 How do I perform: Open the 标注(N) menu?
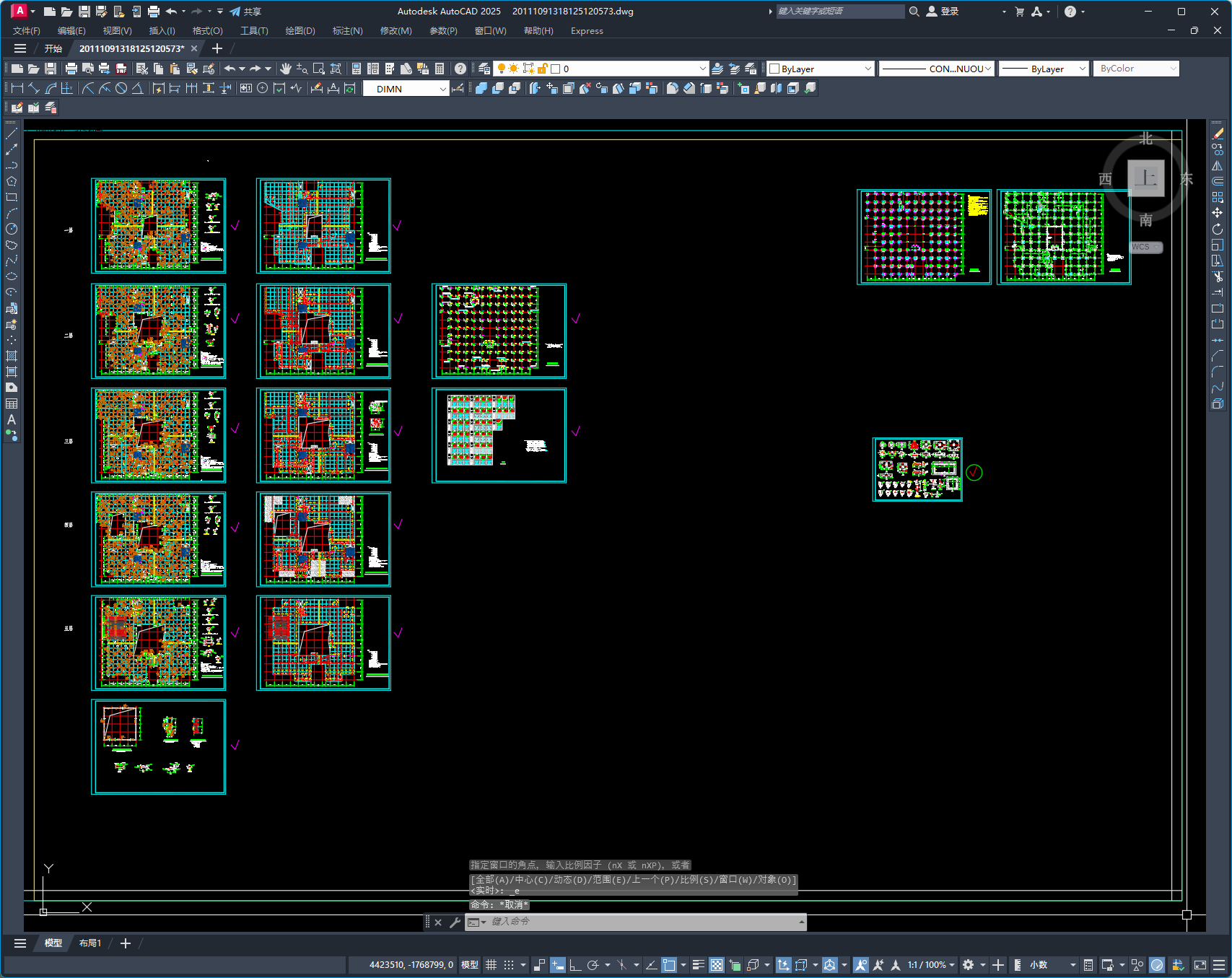tap(347, 31)
